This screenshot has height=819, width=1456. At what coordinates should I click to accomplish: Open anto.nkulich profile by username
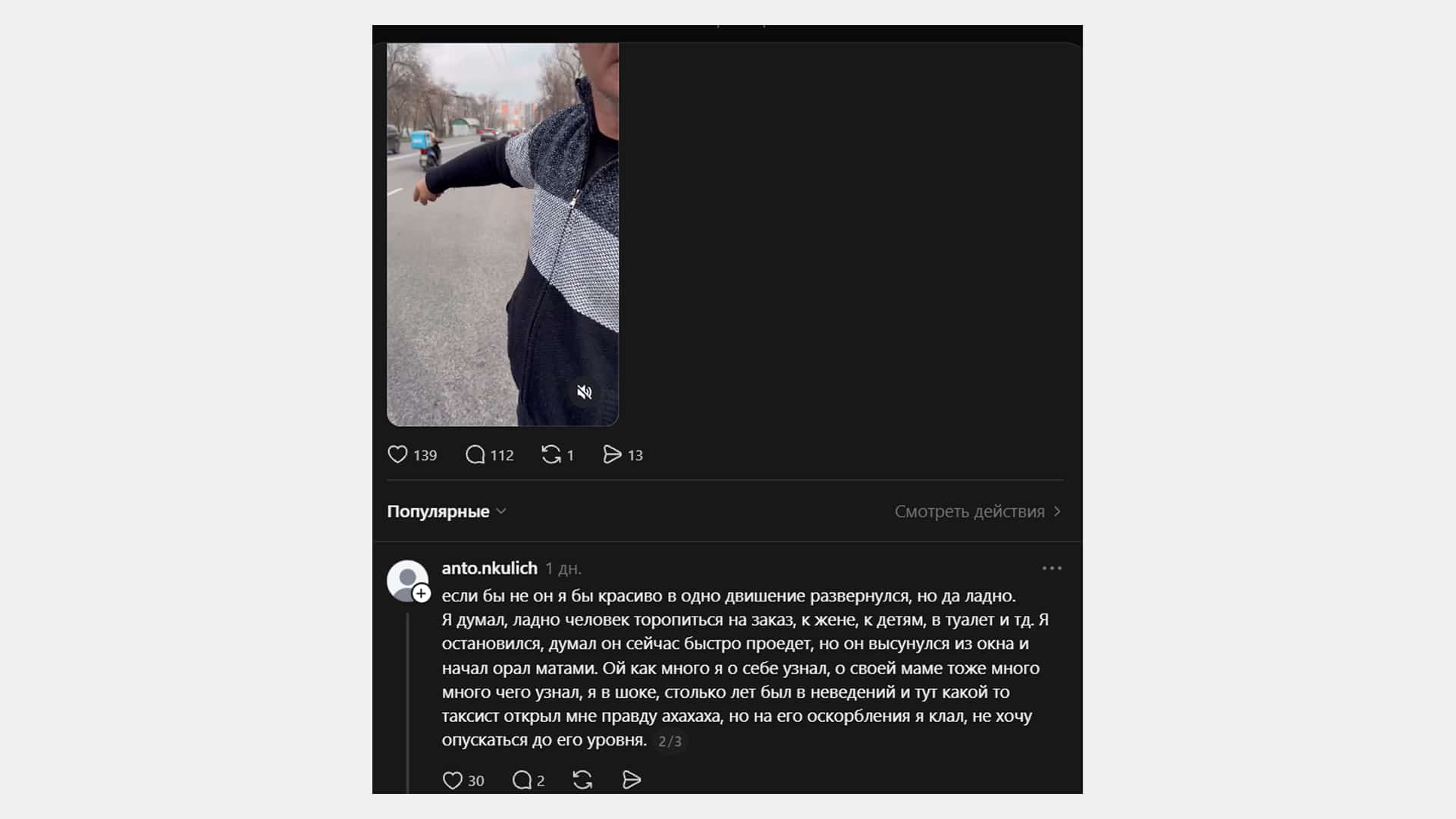pyautogui.click(x=489, y=568)
